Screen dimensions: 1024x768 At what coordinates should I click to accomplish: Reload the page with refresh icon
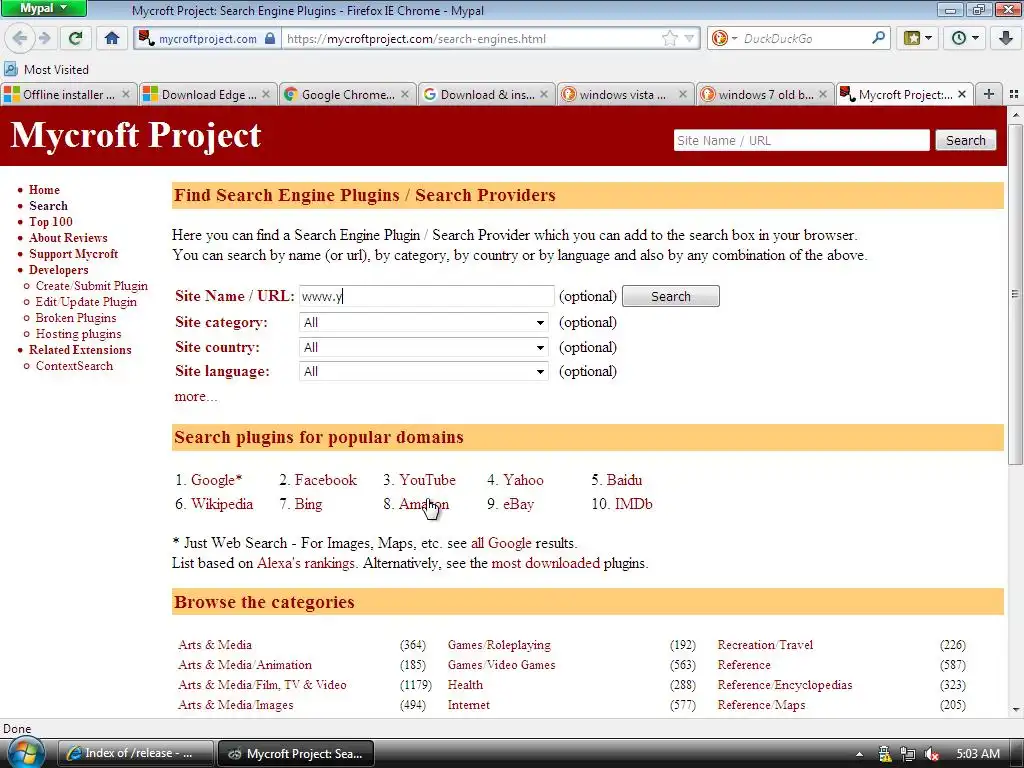pos(76,38)
